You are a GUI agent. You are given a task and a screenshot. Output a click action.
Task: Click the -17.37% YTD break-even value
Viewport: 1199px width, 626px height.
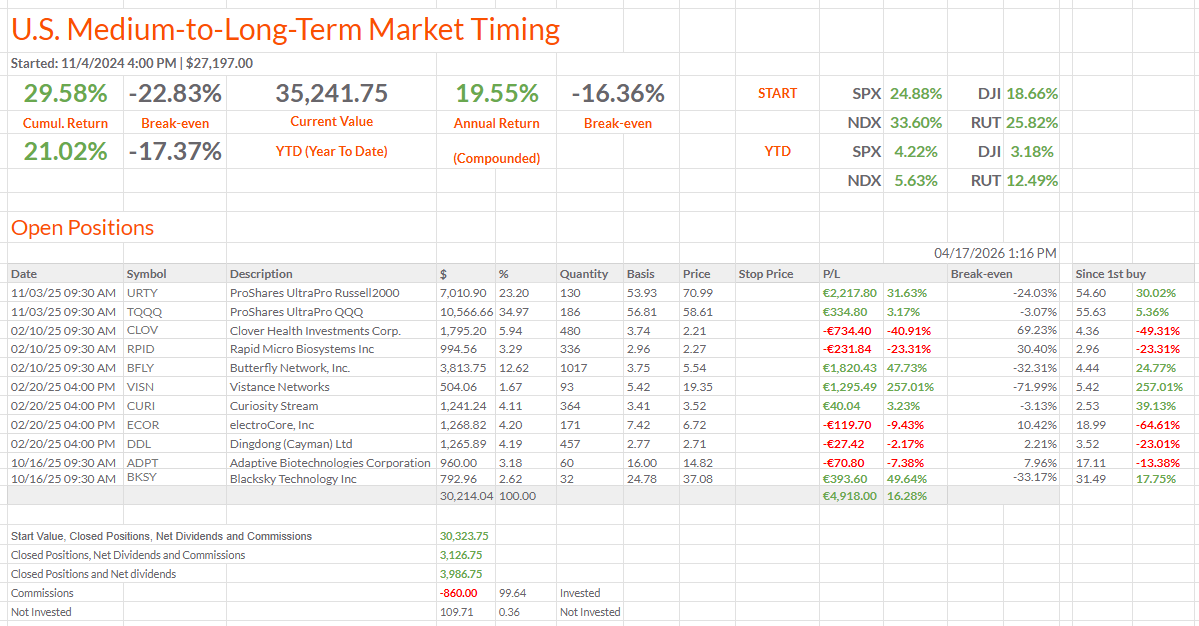(175, 151)
